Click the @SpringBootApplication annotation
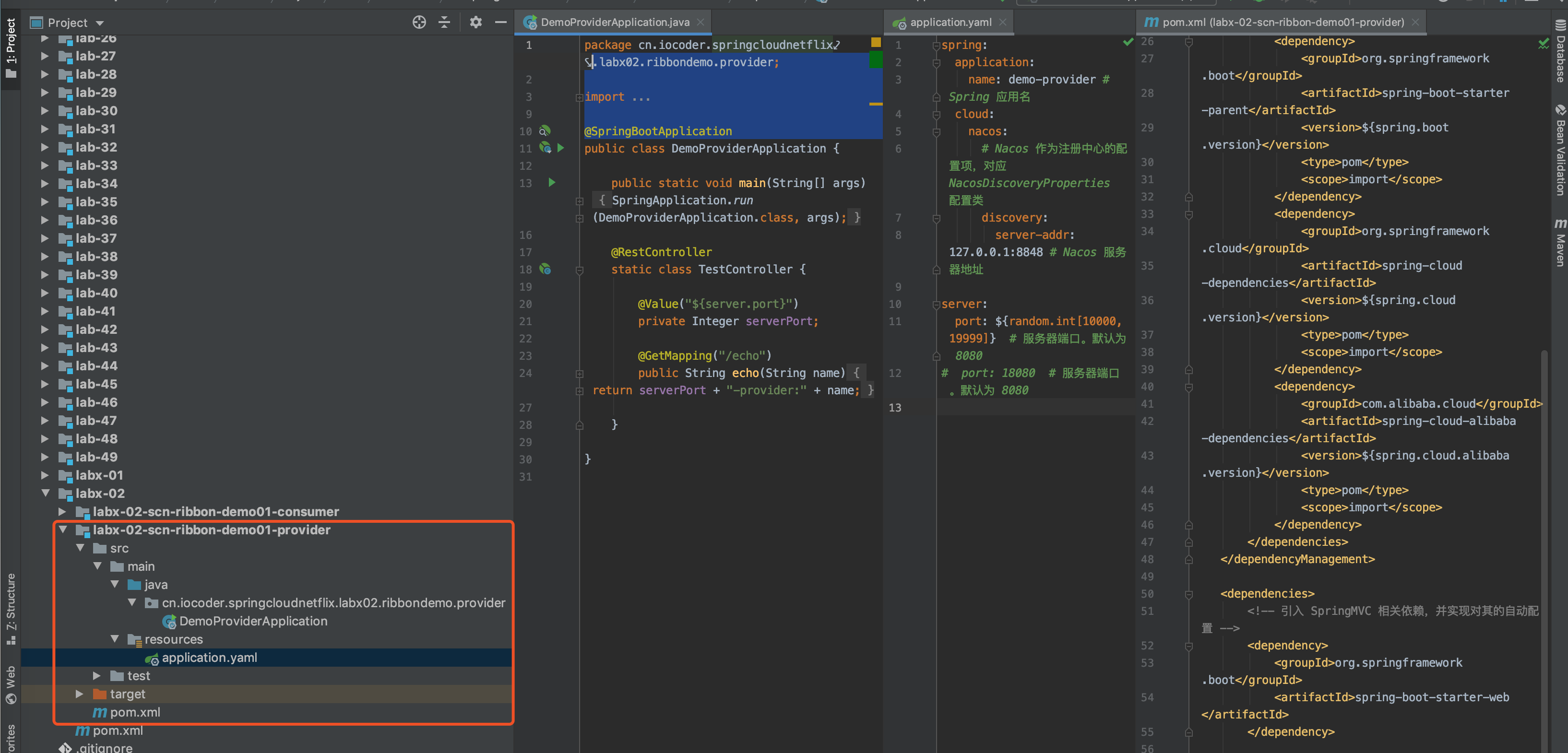Image resolution: width=1568 pixels, height=753 pixels. pos(658,131)
